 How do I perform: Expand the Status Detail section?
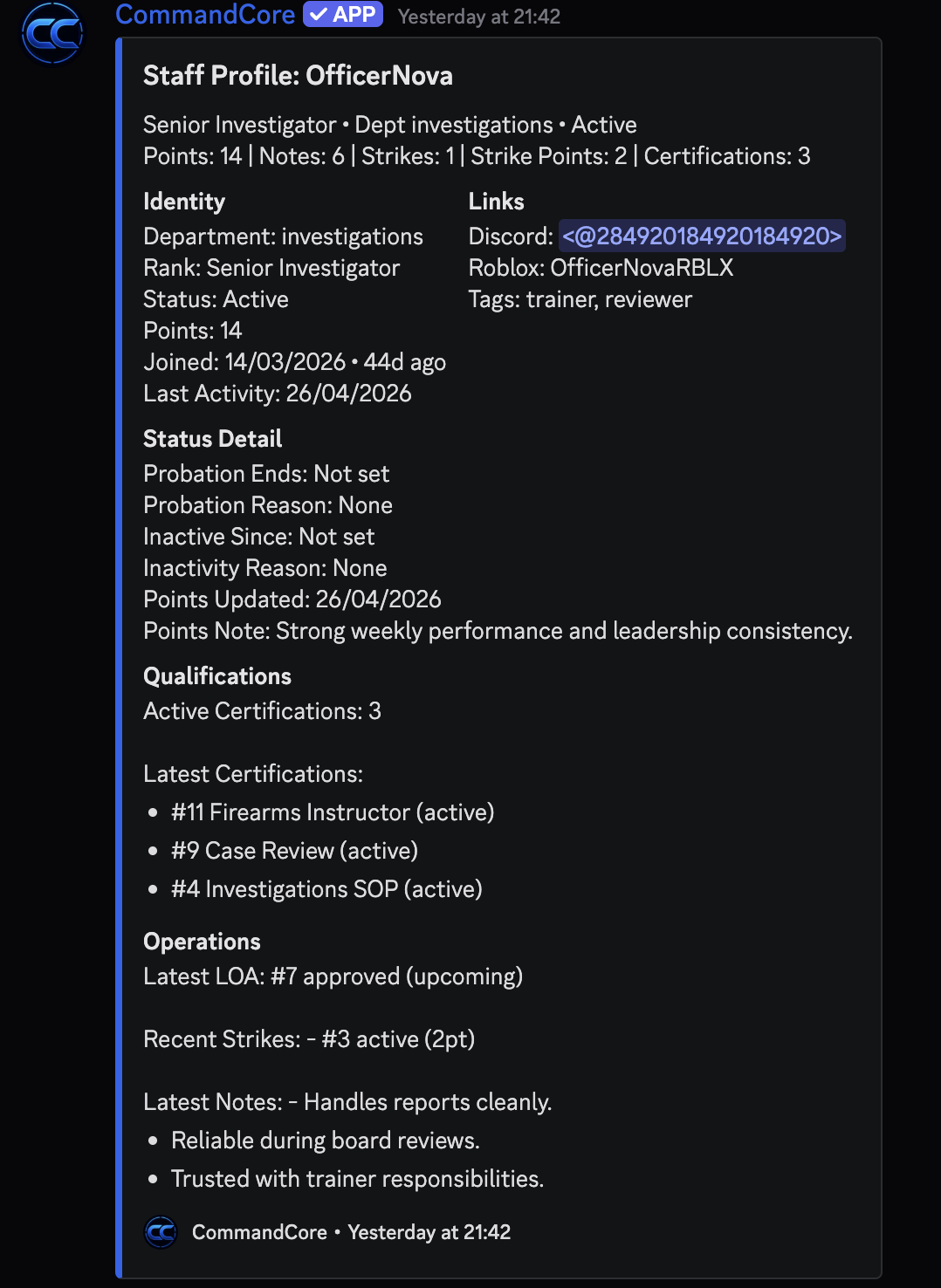click(212, 439)
